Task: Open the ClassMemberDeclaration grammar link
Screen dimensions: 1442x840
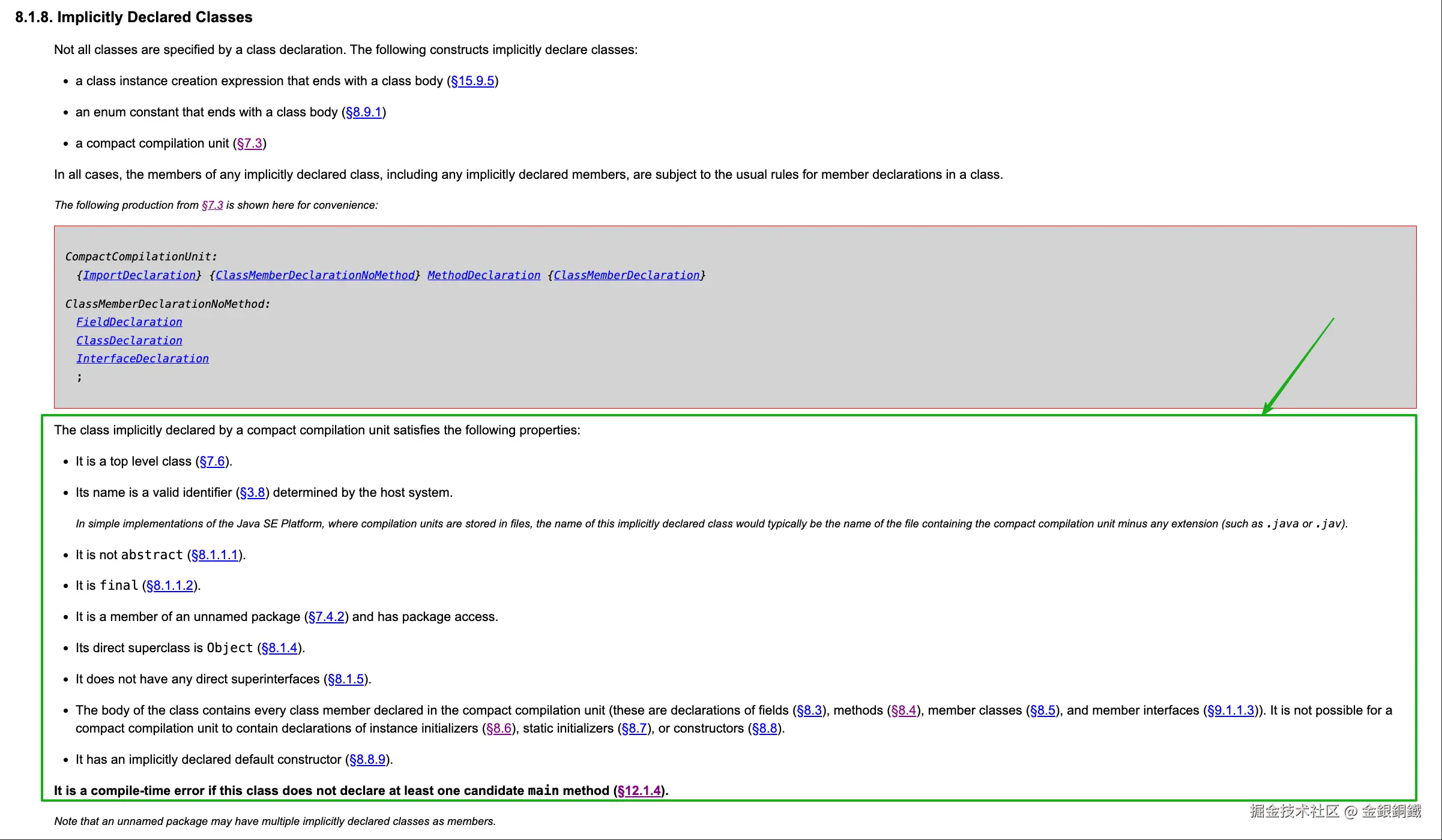Action: pyautogui.click(x=626, y=275)
